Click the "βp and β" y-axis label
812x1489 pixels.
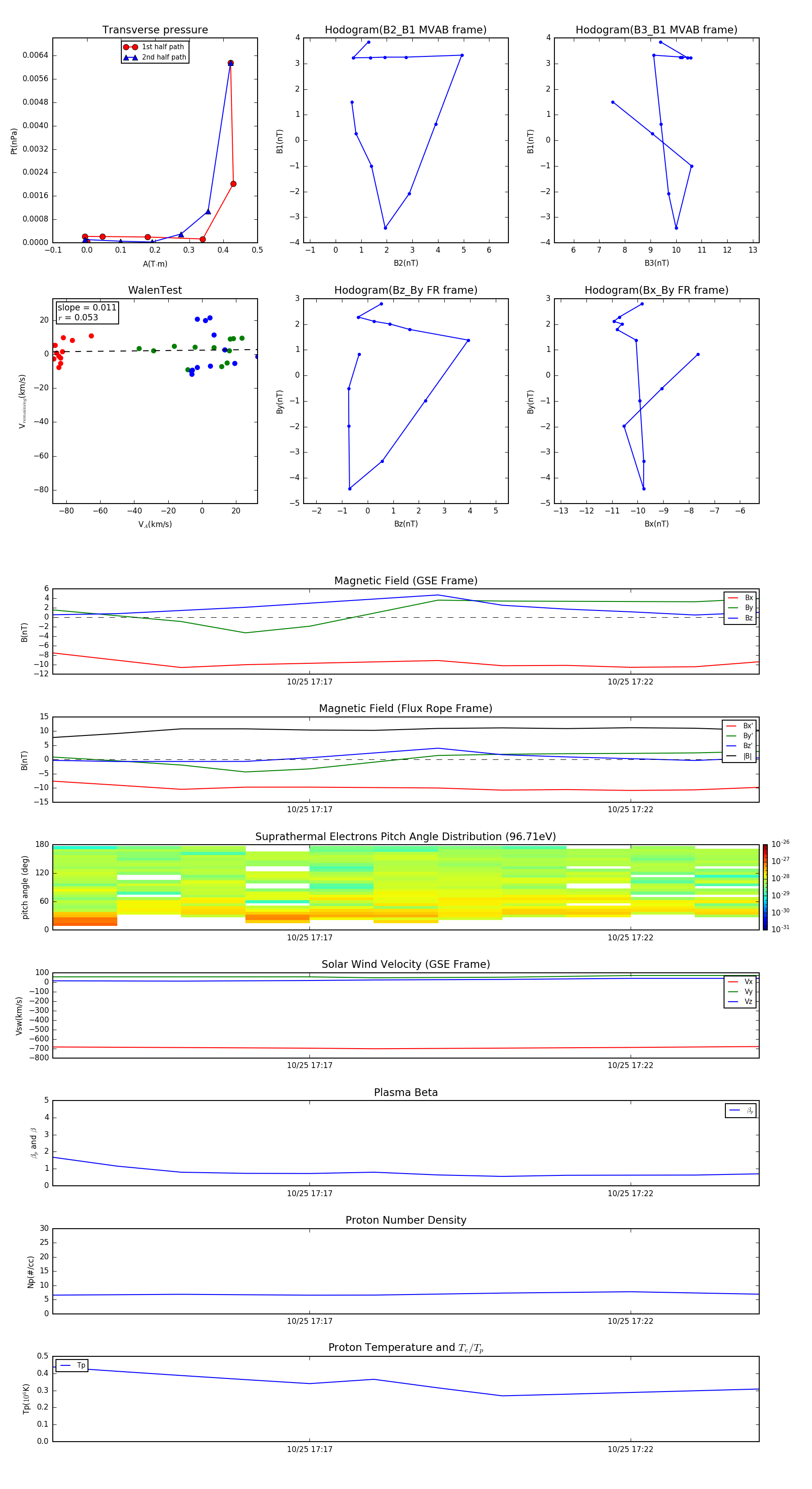33,1143
